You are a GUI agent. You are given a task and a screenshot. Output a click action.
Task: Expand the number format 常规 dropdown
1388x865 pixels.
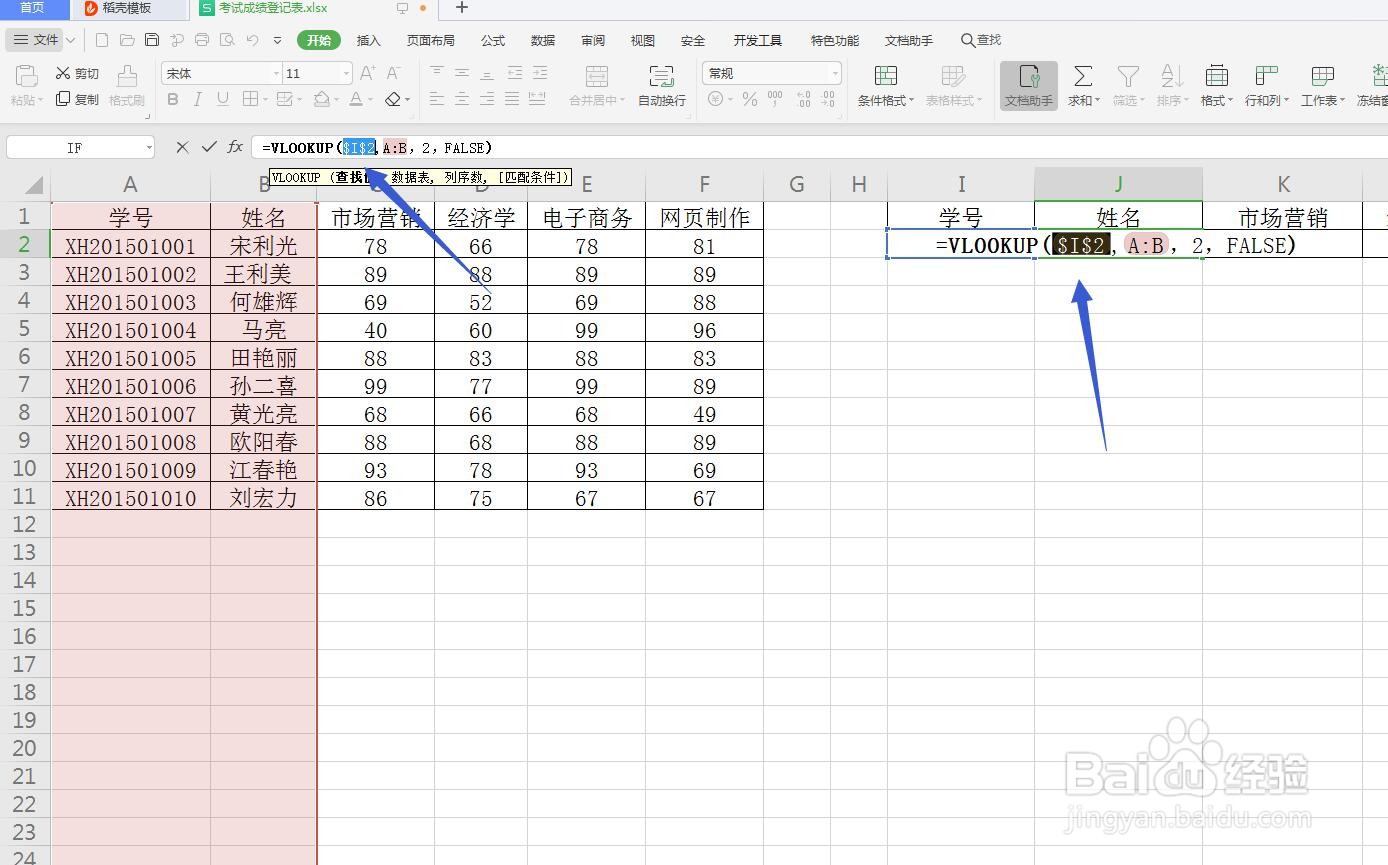point(835,74)
